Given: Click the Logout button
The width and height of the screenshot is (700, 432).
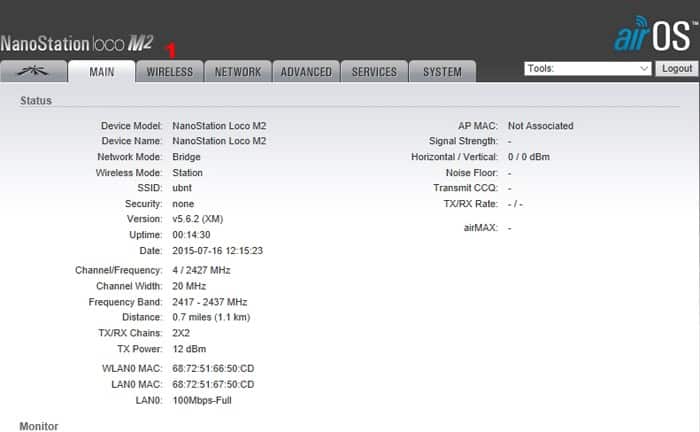Looking at the screenshot, I should tap(677, 68).
